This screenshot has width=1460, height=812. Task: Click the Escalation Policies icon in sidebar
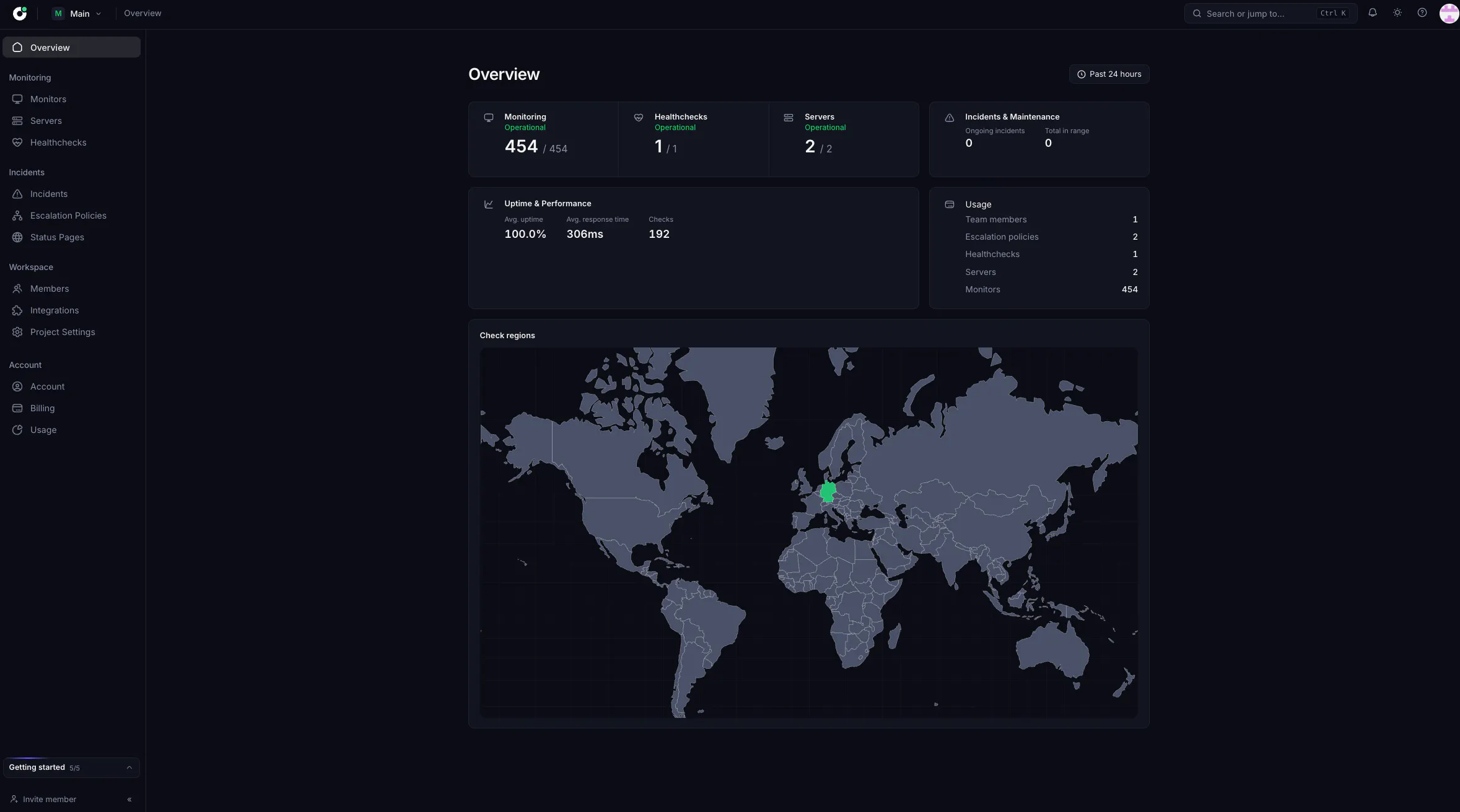17,216
